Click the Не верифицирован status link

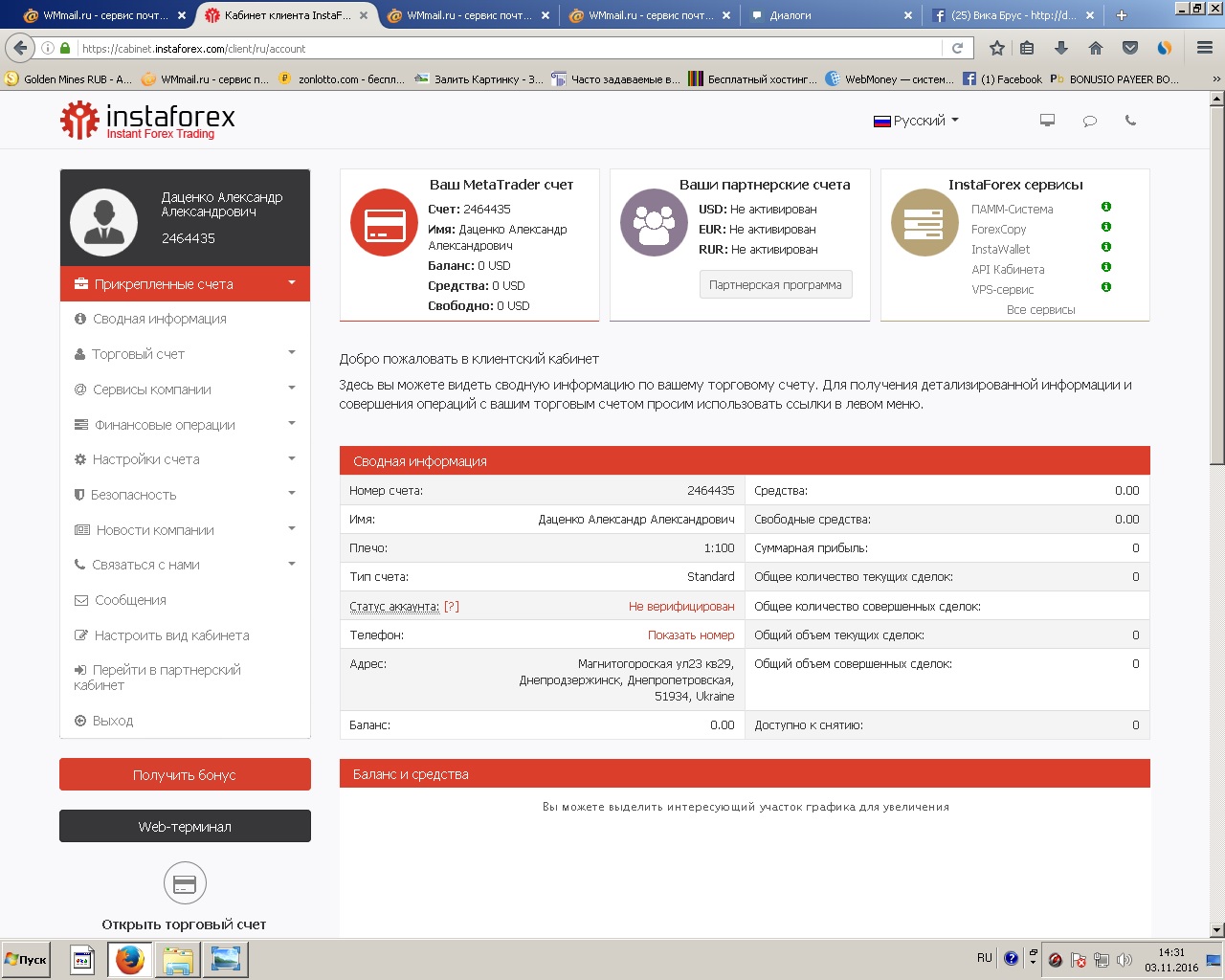pyautogui.click(x=681, y=607)
